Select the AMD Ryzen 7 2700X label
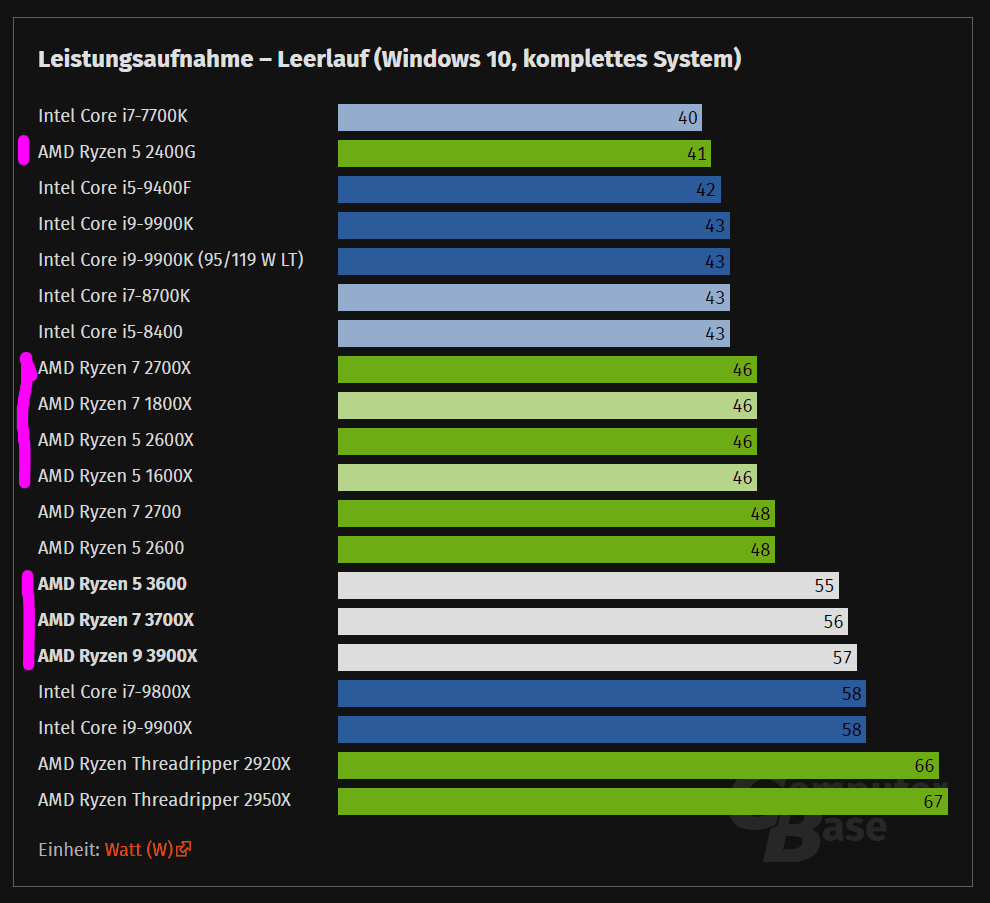 pos(114,368)
